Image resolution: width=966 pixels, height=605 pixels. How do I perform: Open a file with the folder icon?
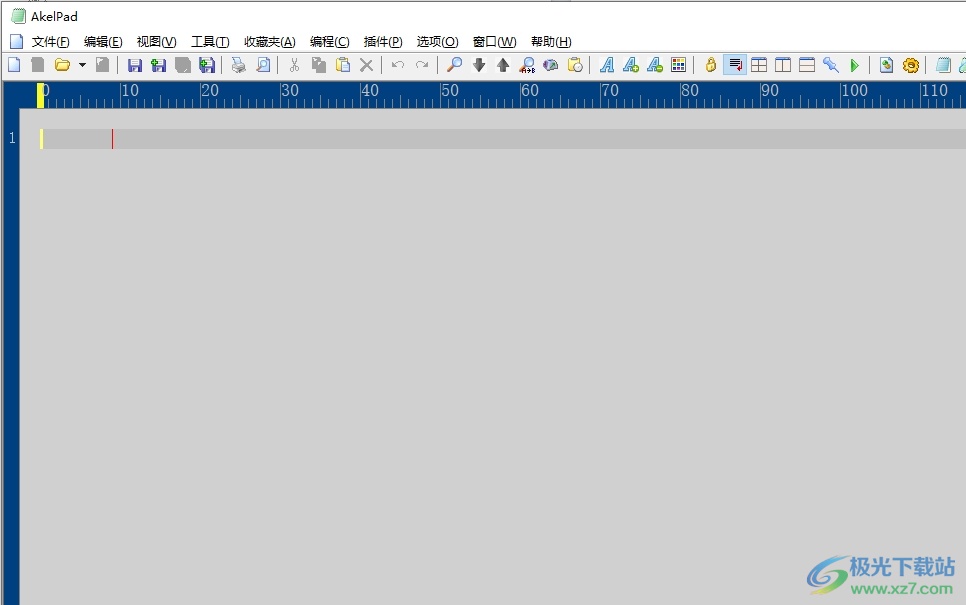pyautogui.click(x=62, y=65)
